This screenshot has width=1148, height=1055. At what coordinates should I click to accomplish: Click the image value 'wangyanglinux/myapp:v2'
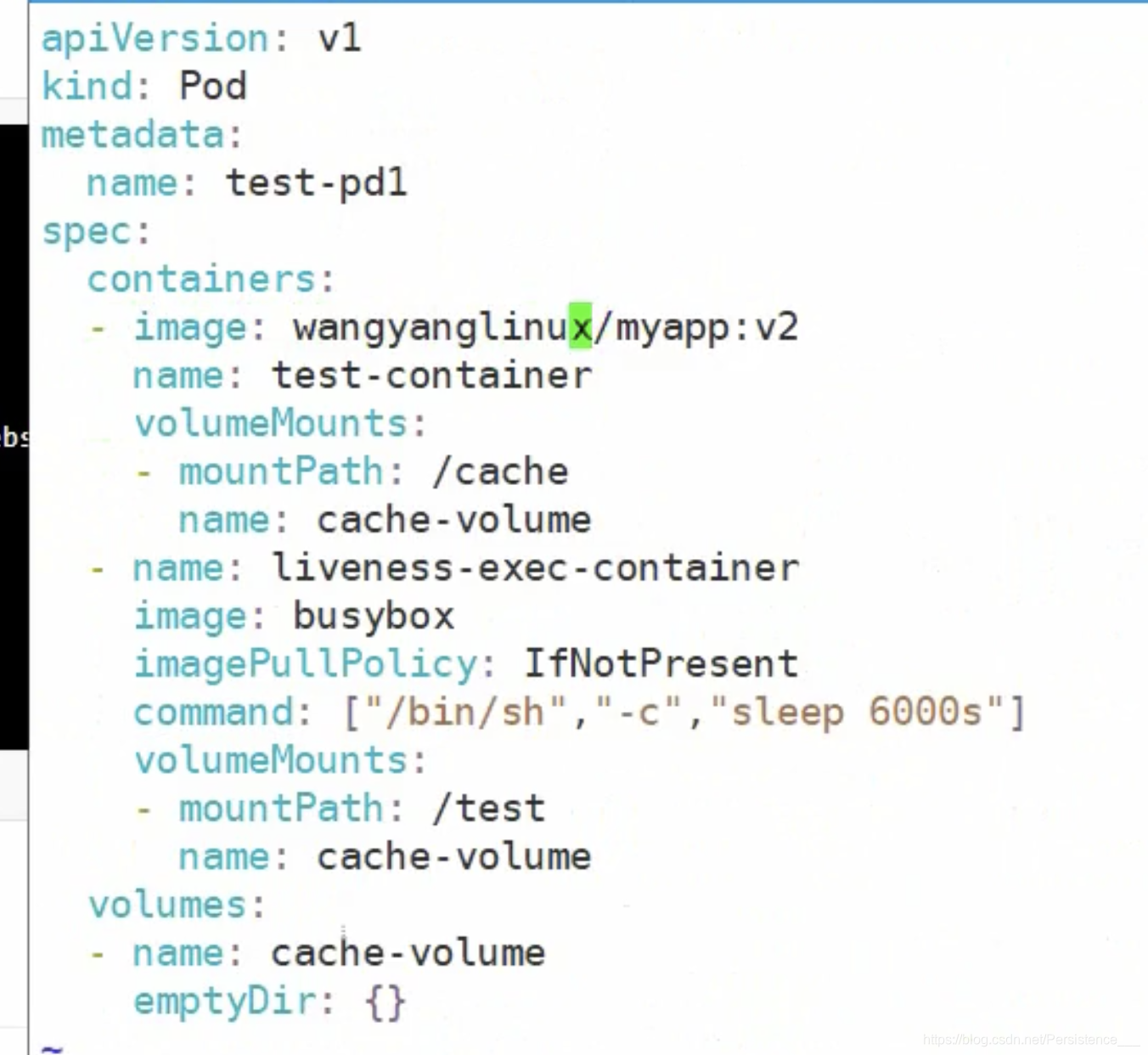[545, 327]
